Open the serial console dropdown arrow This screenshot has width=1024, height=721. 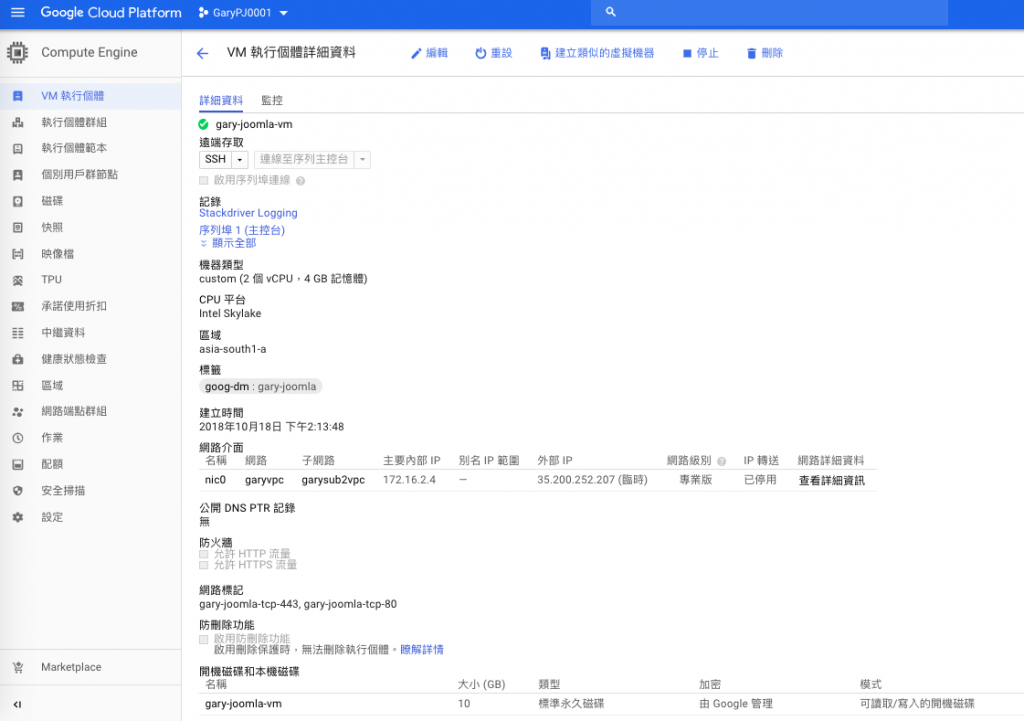[362, 159]
